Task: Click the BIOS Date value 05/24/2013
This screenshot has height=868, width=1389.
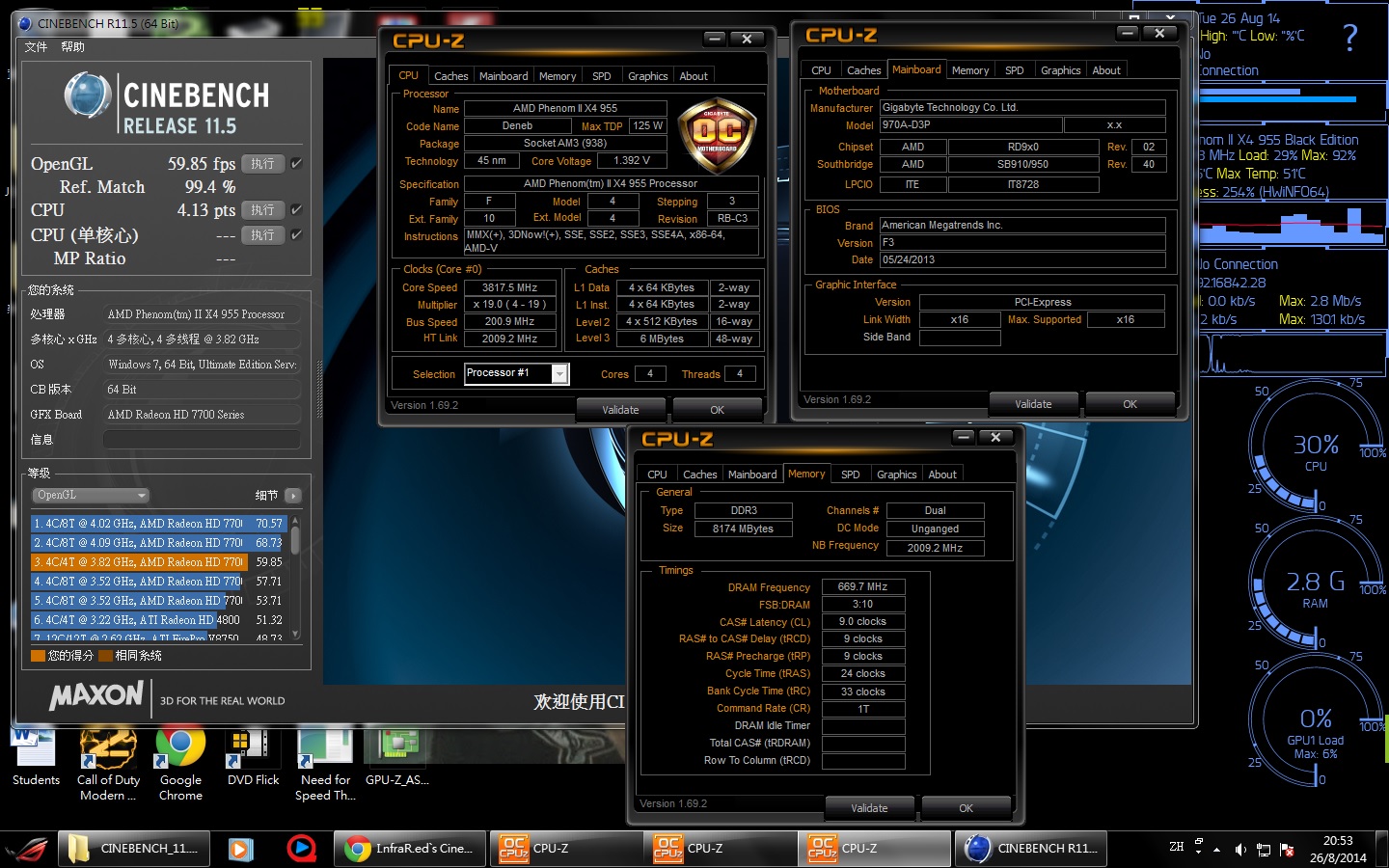Action: coord(1022,260)
